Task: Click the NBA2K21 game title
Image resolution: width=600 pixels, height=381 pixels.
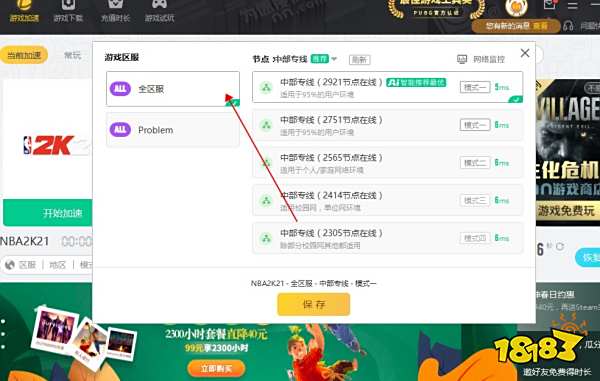Action: click(x=24, y=241)
